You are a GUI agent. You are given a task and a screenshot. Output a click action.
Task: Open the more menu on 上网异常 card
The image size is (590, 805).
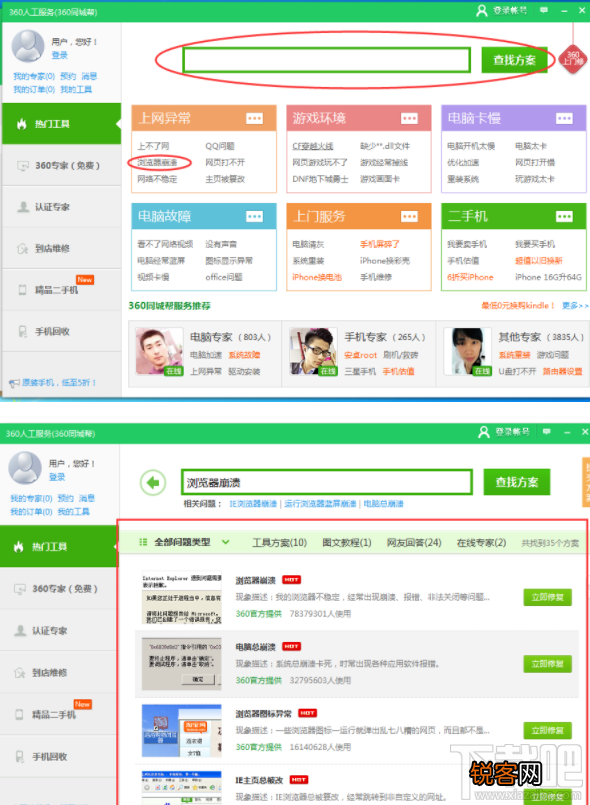254,119
